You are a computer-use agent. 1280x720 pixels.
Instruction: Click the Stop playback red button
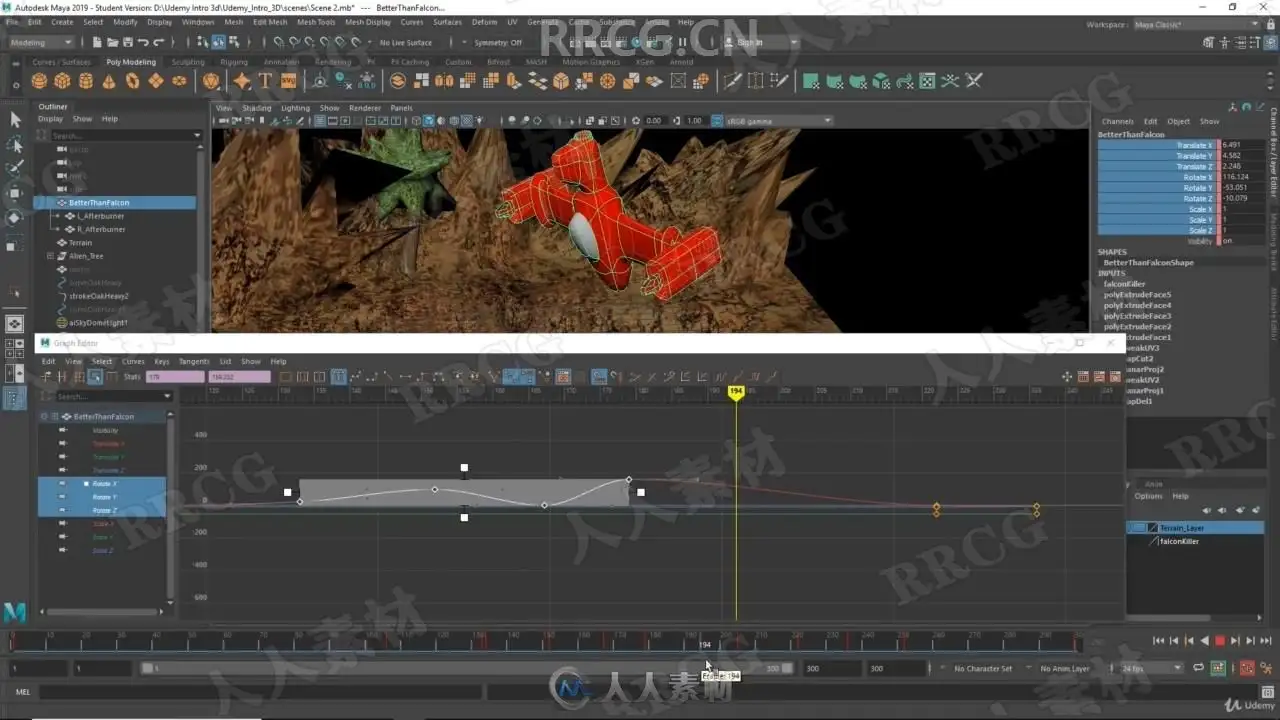coord(1220,641)
